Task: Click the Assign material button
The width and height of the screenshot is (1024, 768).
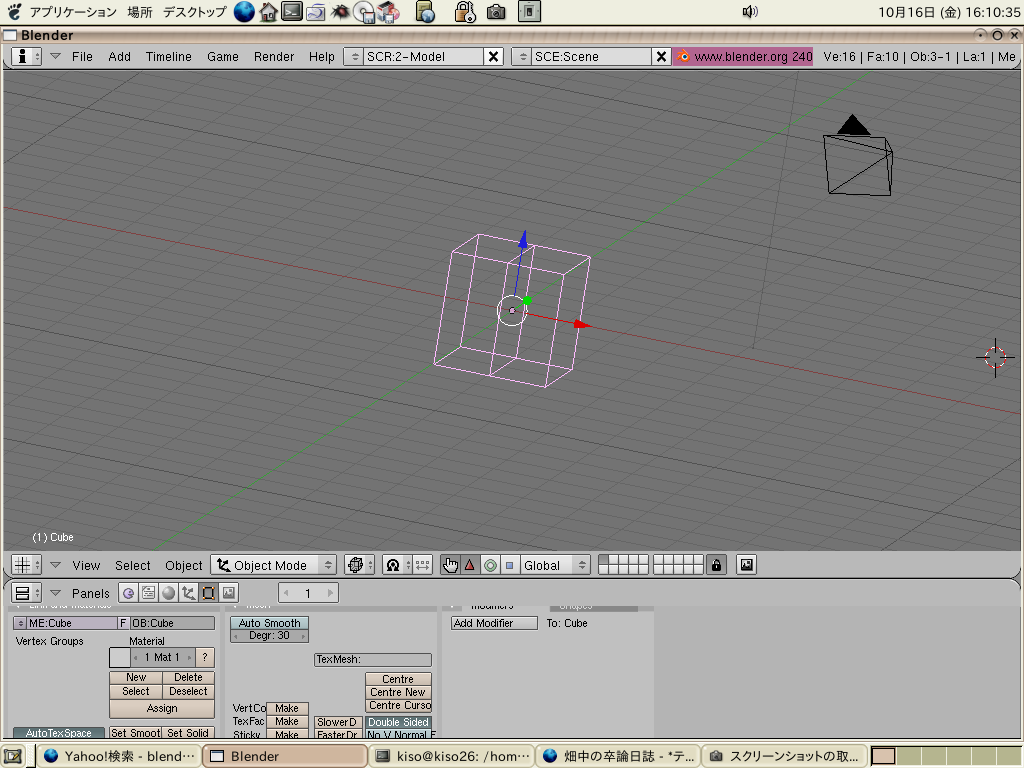Action: (x=162, y=708)
